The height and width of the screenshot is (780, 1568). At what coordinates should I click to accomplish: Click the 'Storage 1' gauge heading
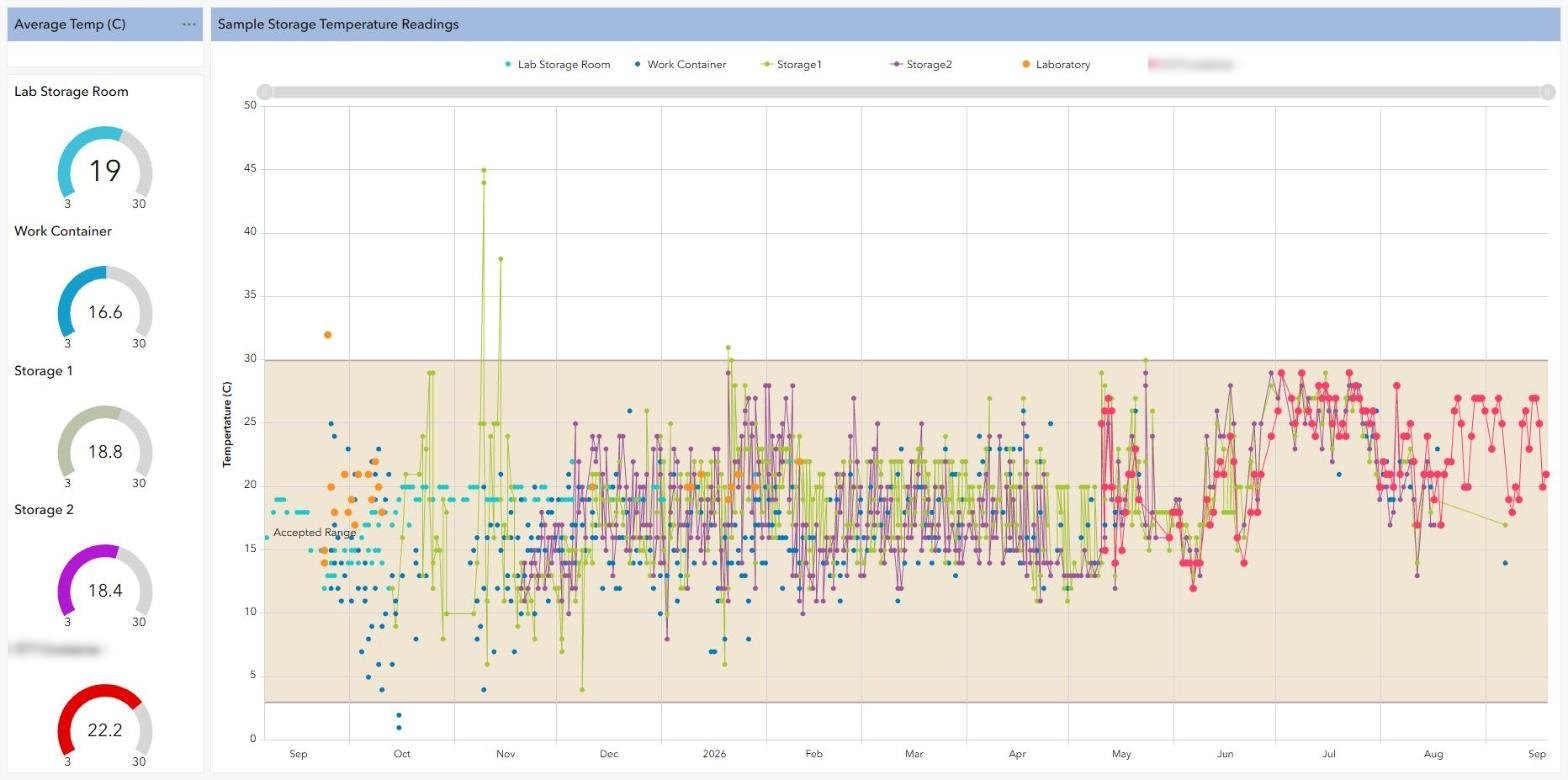click(x=43, y=370)
